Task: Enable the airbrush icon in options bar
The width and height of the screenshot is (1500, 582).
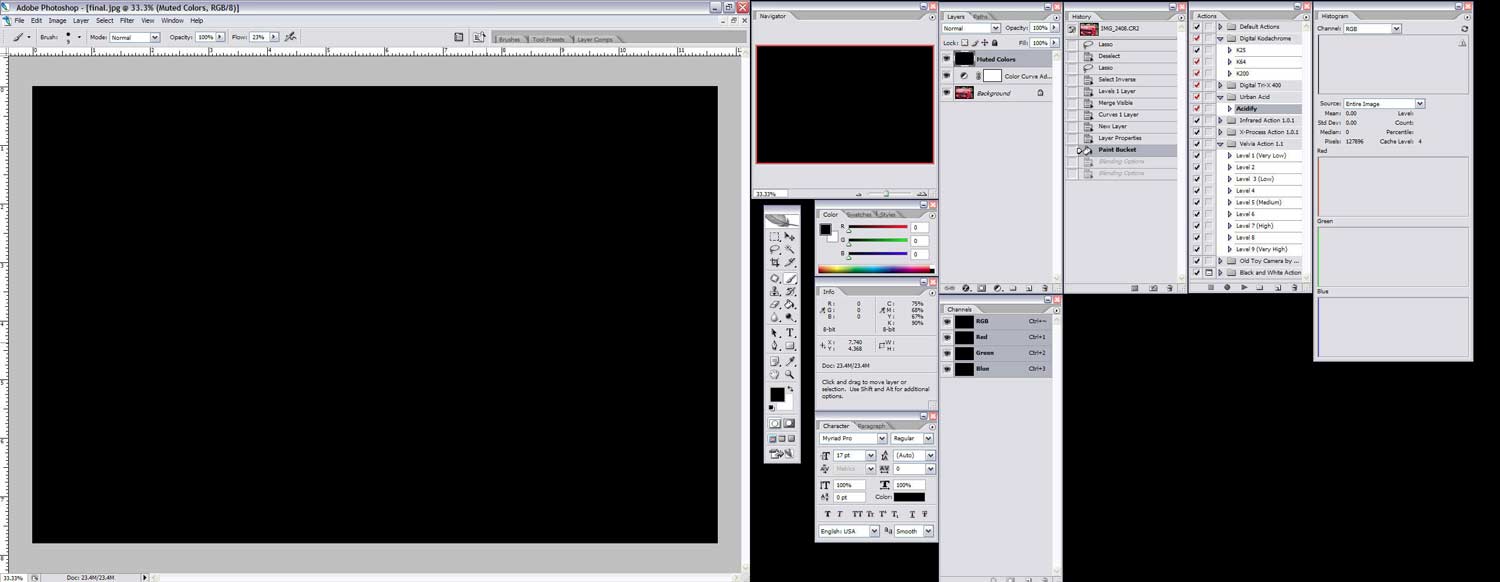Action: [x=290, y=37]
